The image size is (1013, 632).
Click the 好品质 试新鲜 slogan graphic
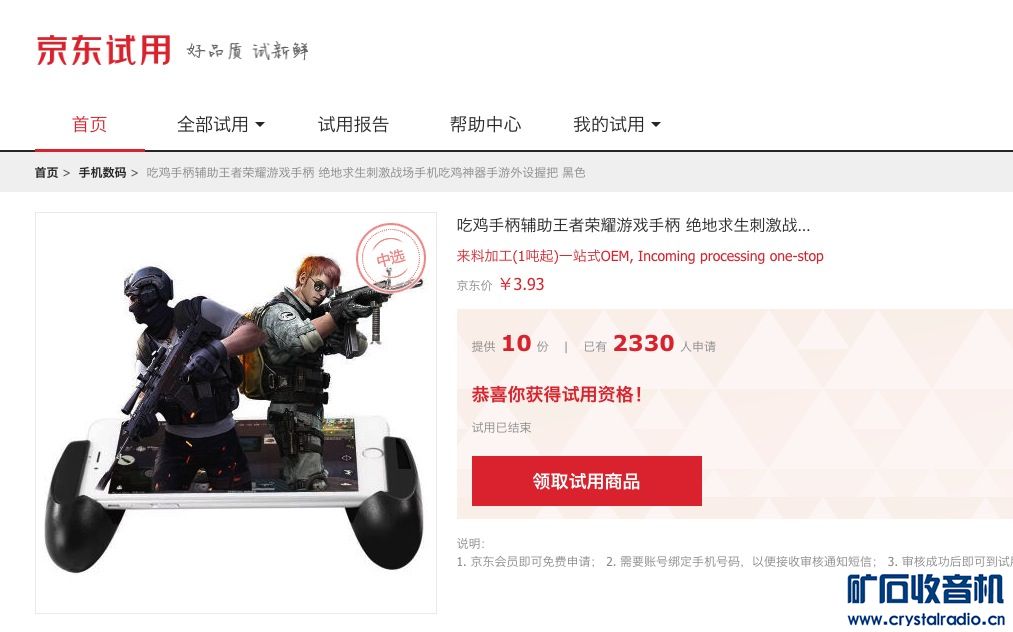[x=248, y=51]
